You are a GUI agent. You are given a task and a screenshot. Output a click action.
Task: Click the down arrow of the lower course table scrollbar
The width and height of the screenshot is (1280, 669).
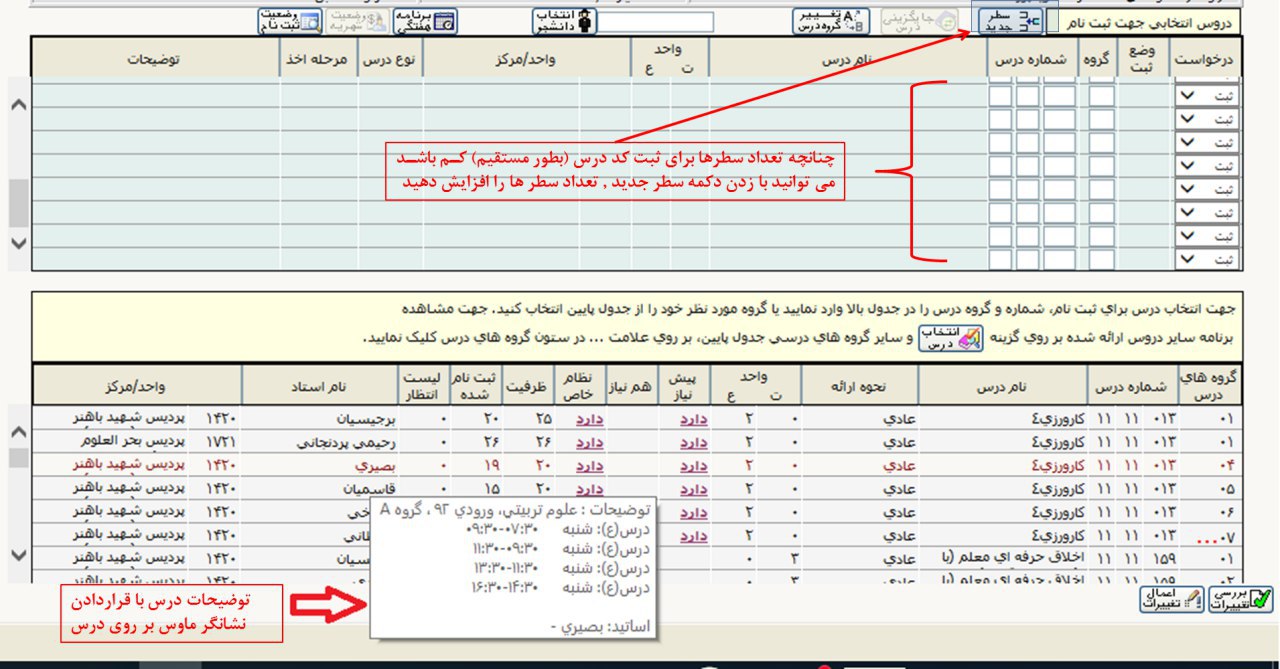(x=18, y=555)
